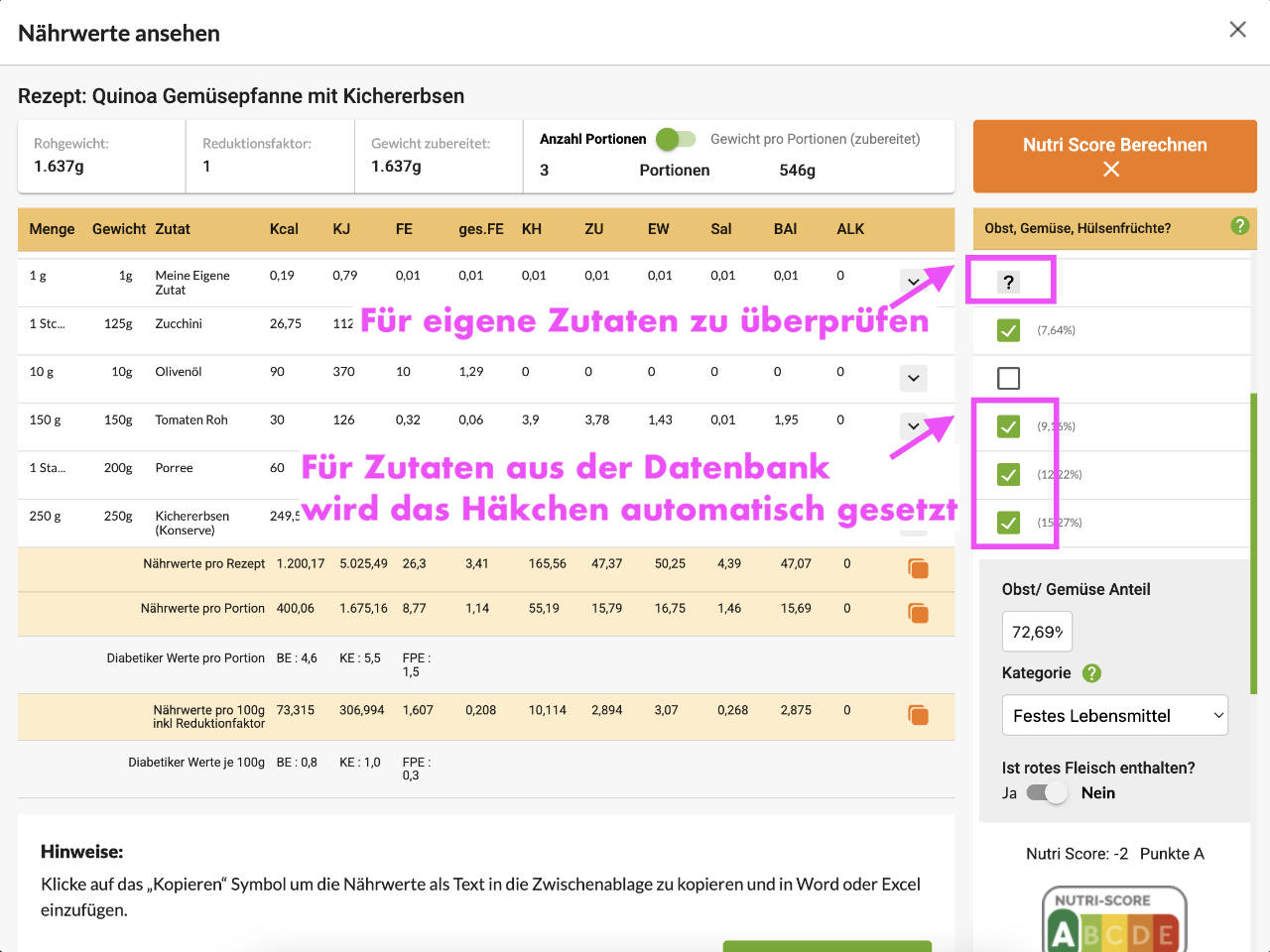Expand the Olivenöl ingredient row
This screenshot has height=952, width=1270.
913,378
